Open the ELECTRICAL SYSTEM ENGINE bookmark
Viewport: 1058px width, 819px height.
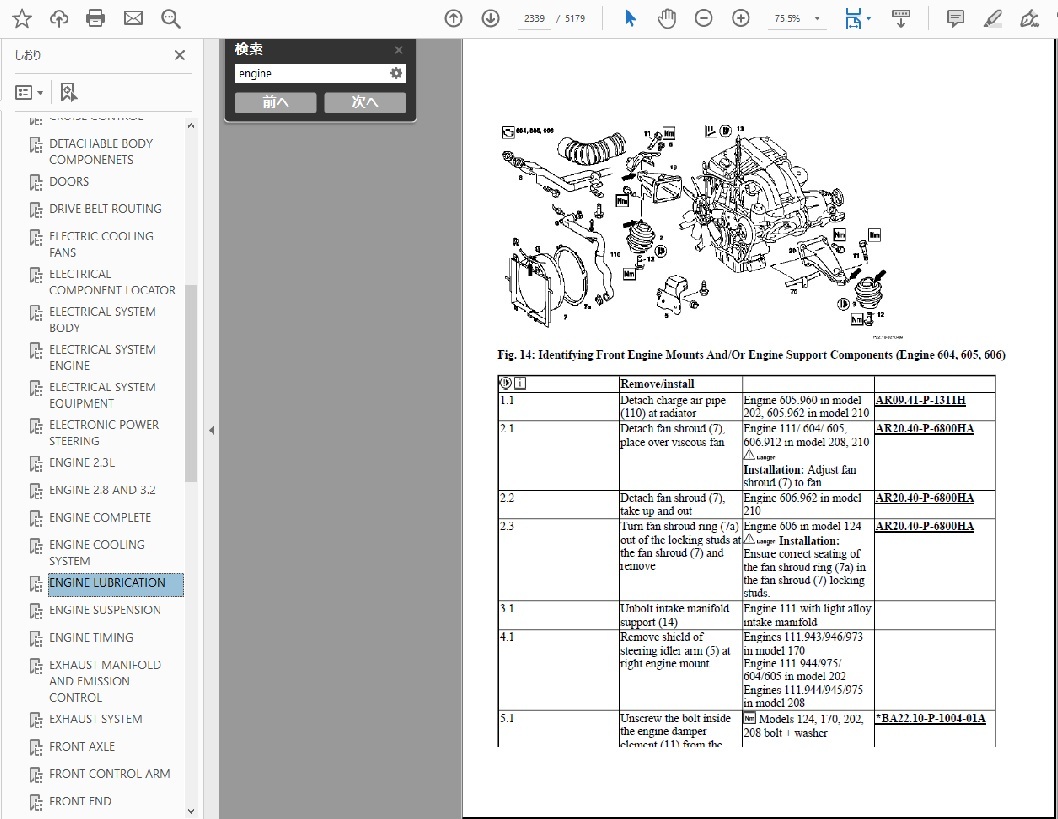tap(102, 358)
